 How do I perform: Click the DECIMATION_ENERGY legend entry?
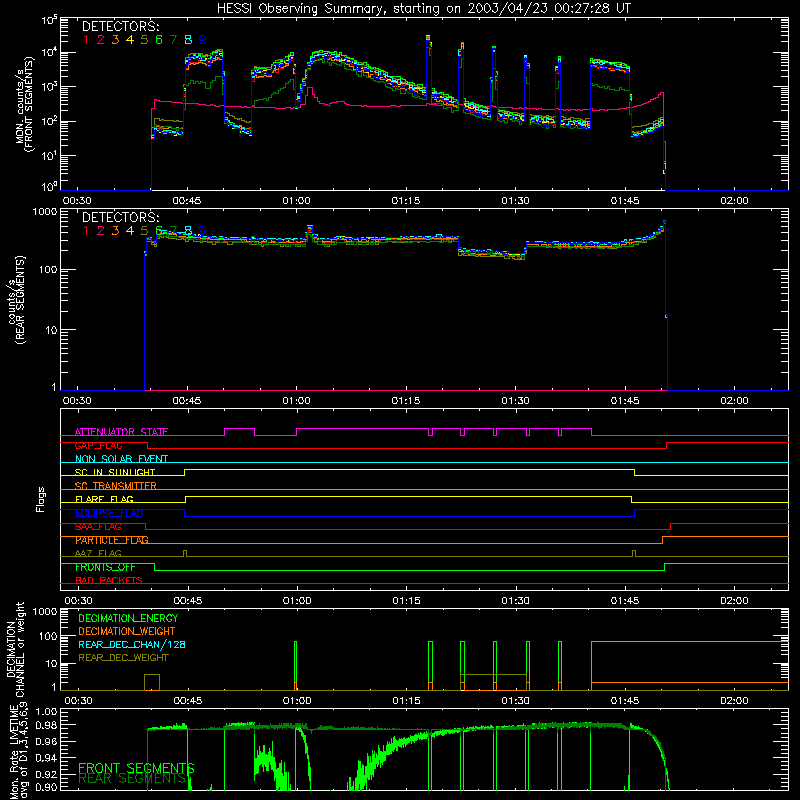(128, 618)
